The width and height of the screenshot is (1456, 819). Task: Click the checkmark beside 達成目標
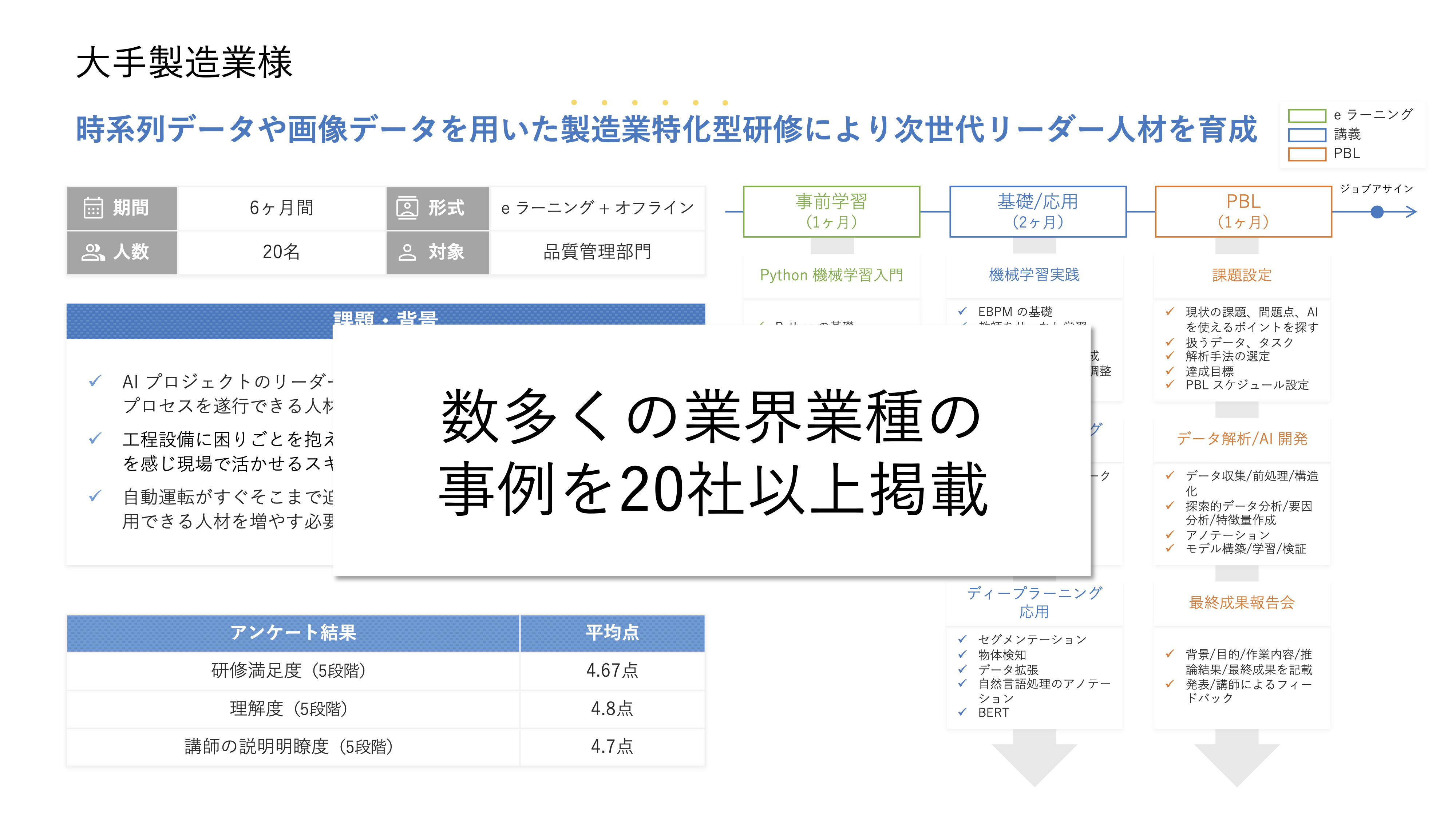[1170, 371]
